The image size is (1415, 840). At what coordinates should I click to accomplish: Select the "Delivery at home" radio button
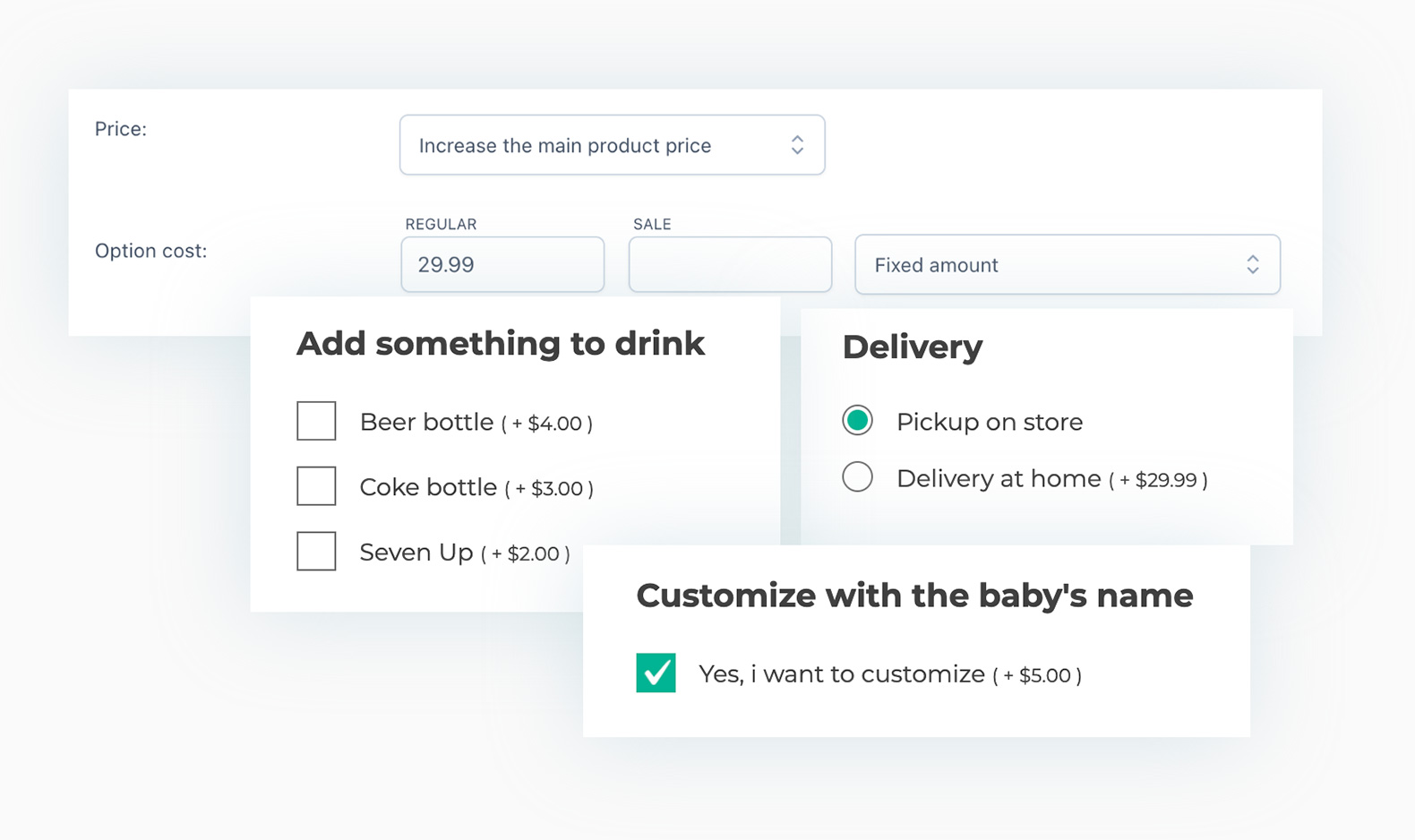[857, 477]
